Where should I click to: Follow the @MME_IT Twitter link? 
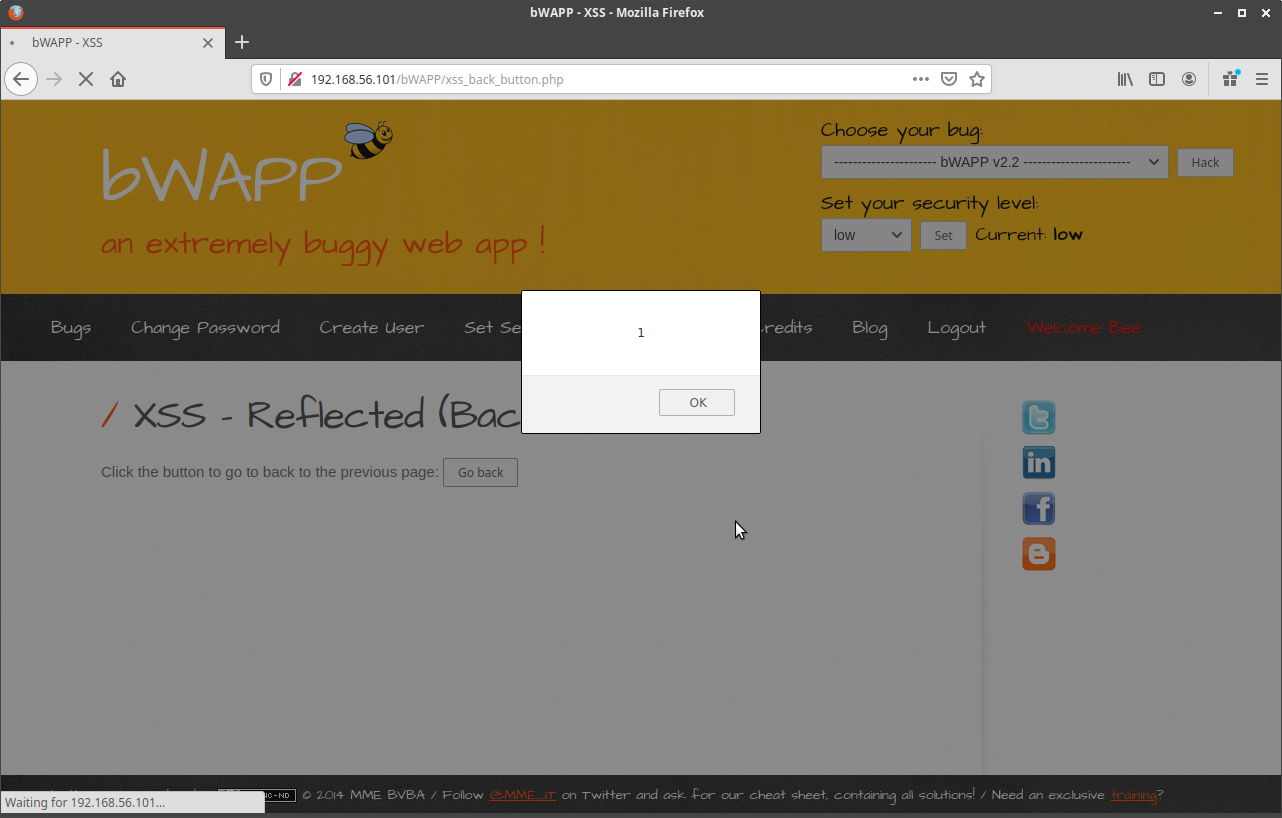point(522,795)
